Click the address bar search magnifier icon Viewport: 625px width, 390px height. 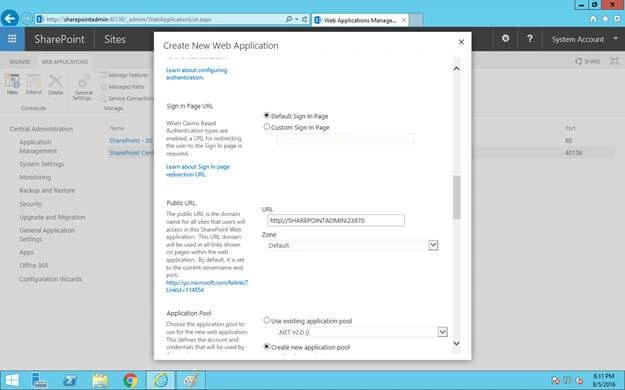click(x=289, y=19)
